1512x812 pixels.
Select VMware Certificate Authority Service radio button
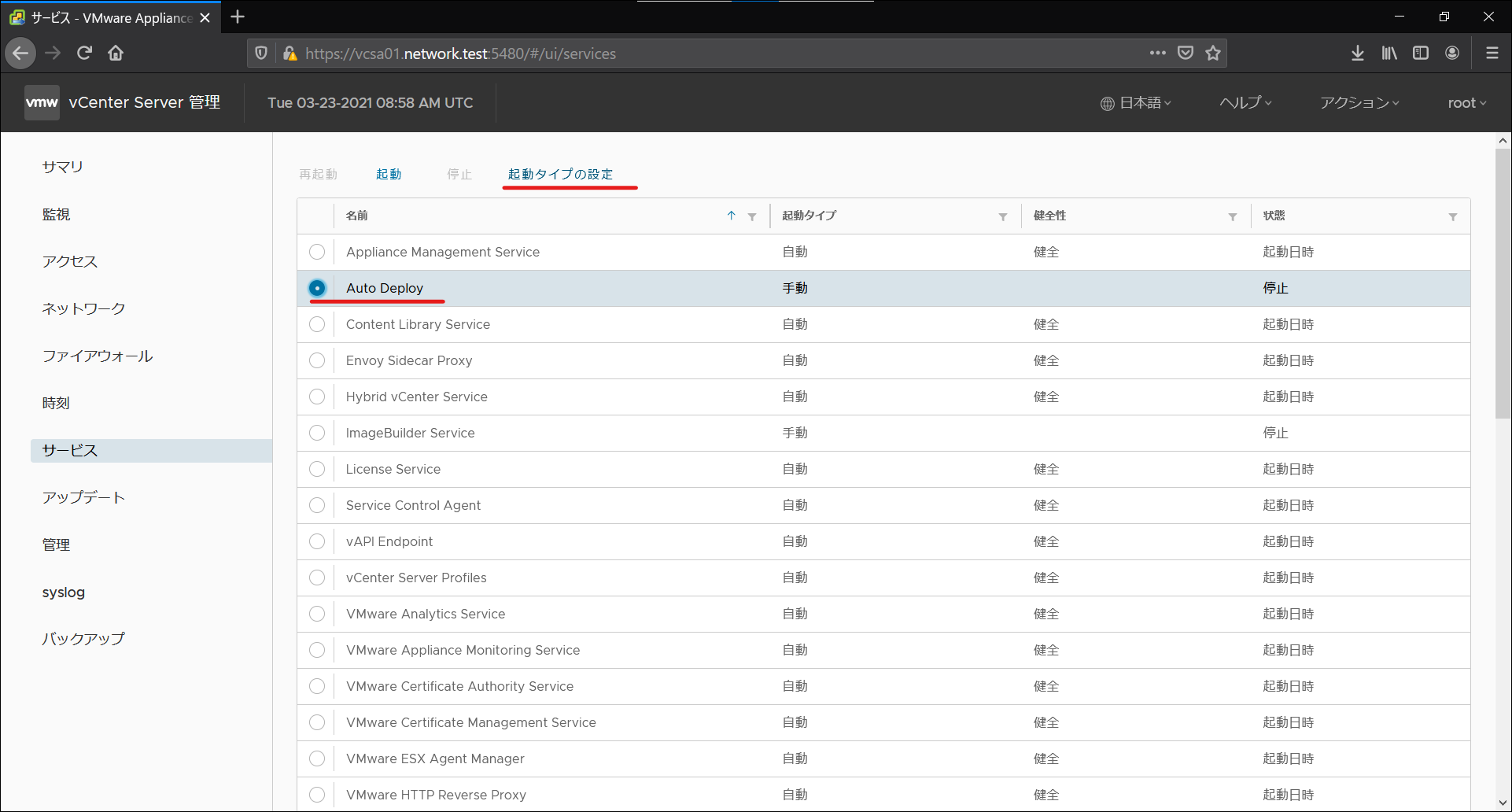click(x=317, y=686)
